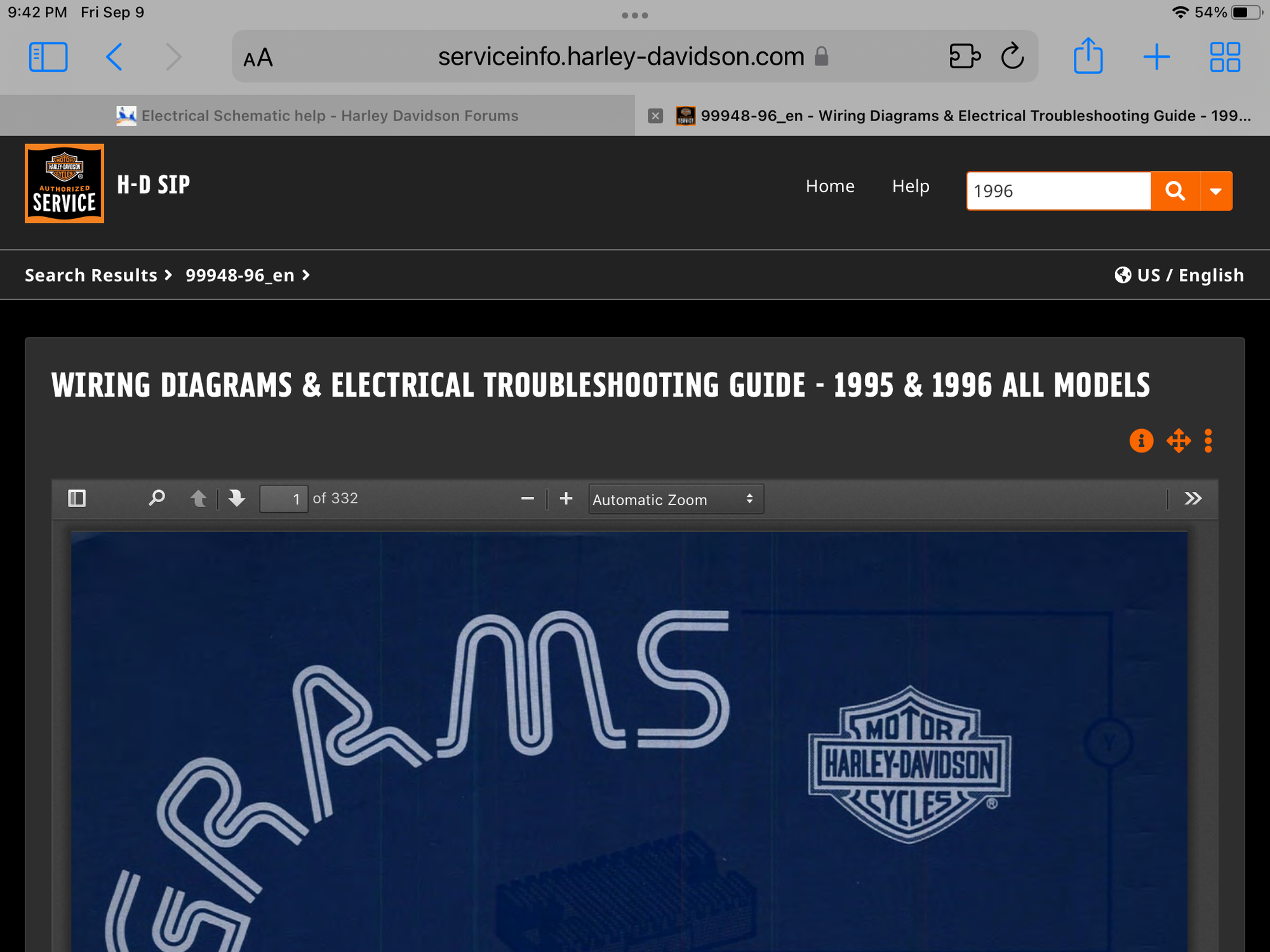1270x952 pixels.
Task: Zoom in with the plus button
Action: point(566,498)
